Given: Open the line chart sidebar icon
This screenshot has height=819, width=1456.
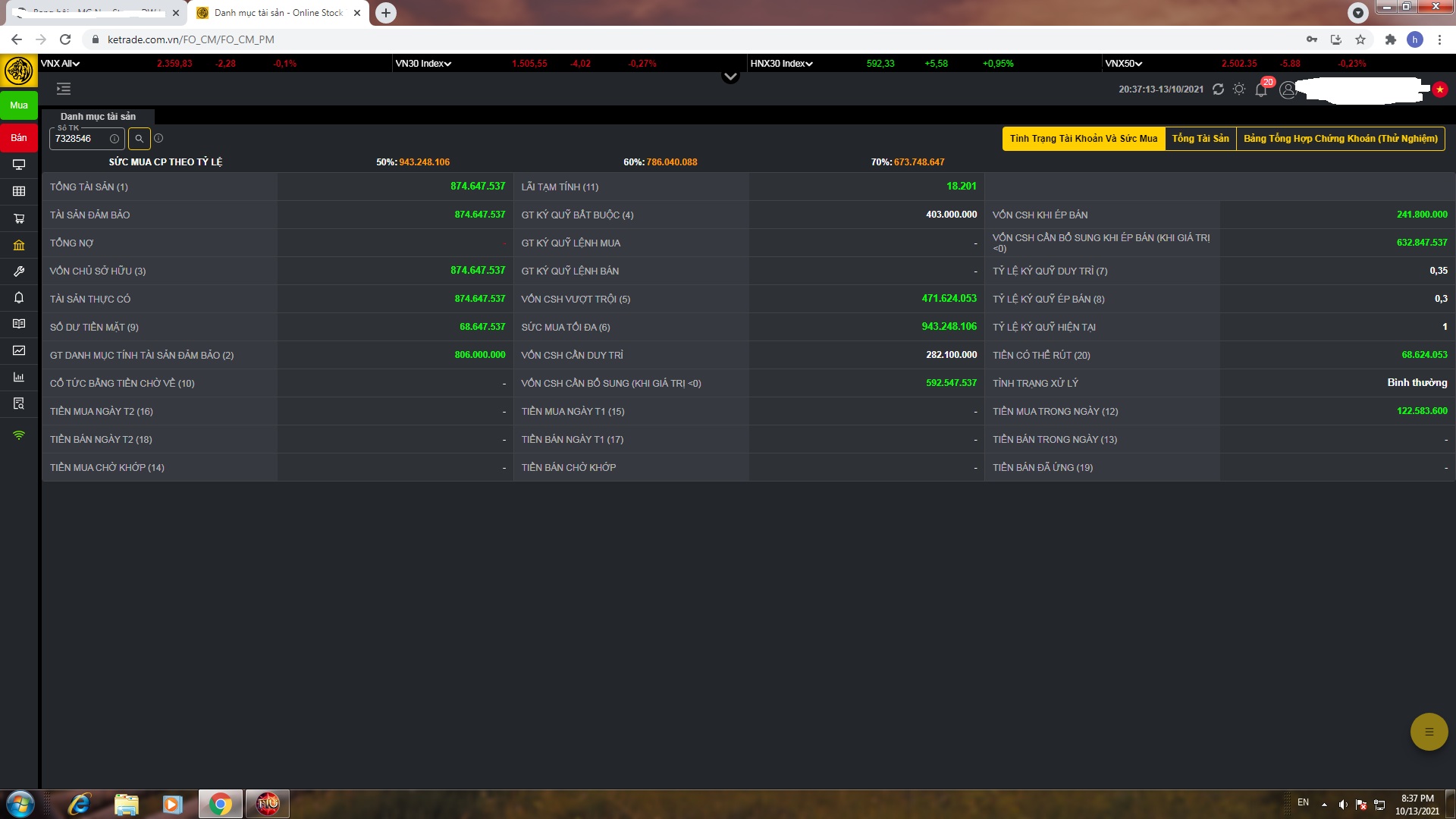Looking at the screenshot, I should (19, 350).
